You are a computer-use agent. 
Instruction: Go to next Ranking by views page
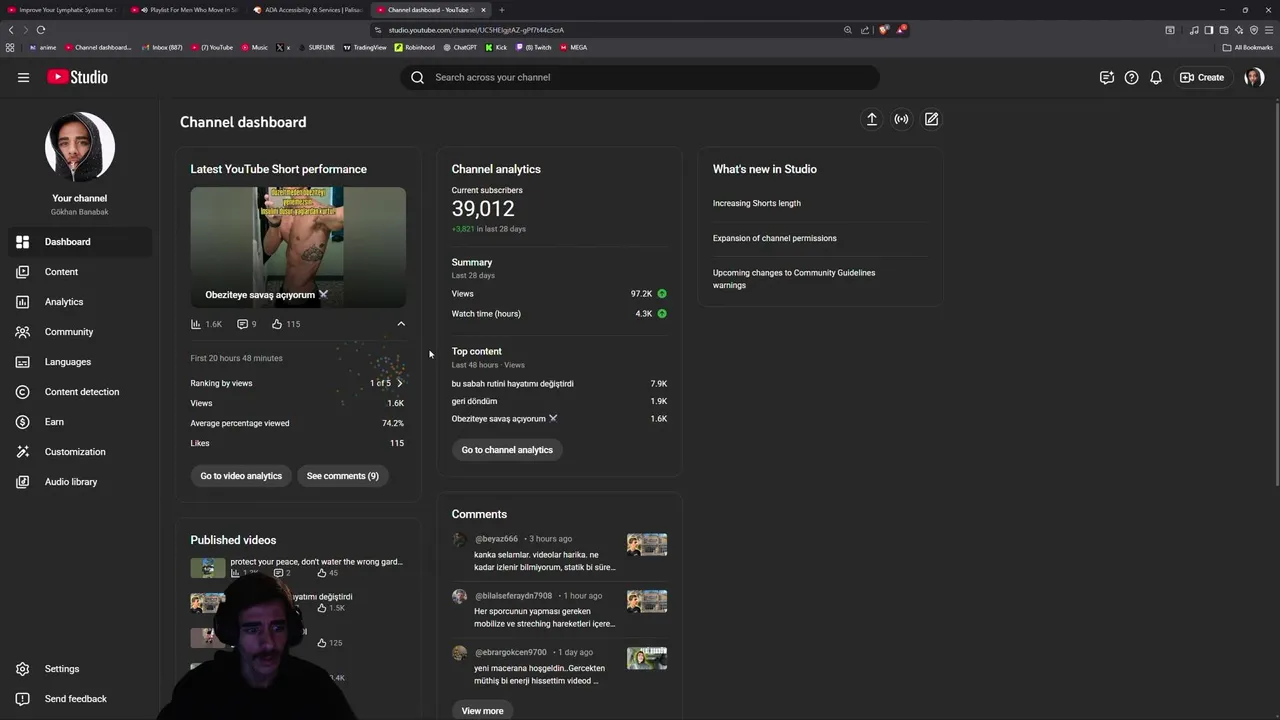pos(399,383)
